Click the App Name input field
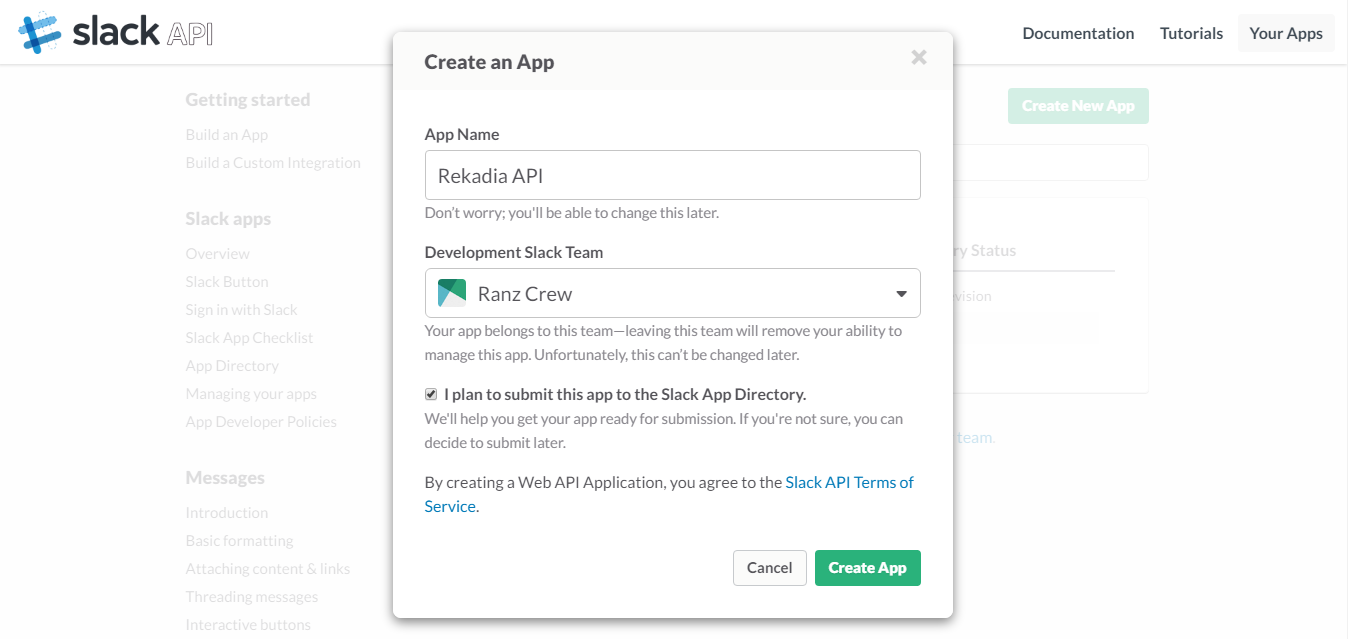This screenshot has width=1348, height=639. (x=672, y=175)
